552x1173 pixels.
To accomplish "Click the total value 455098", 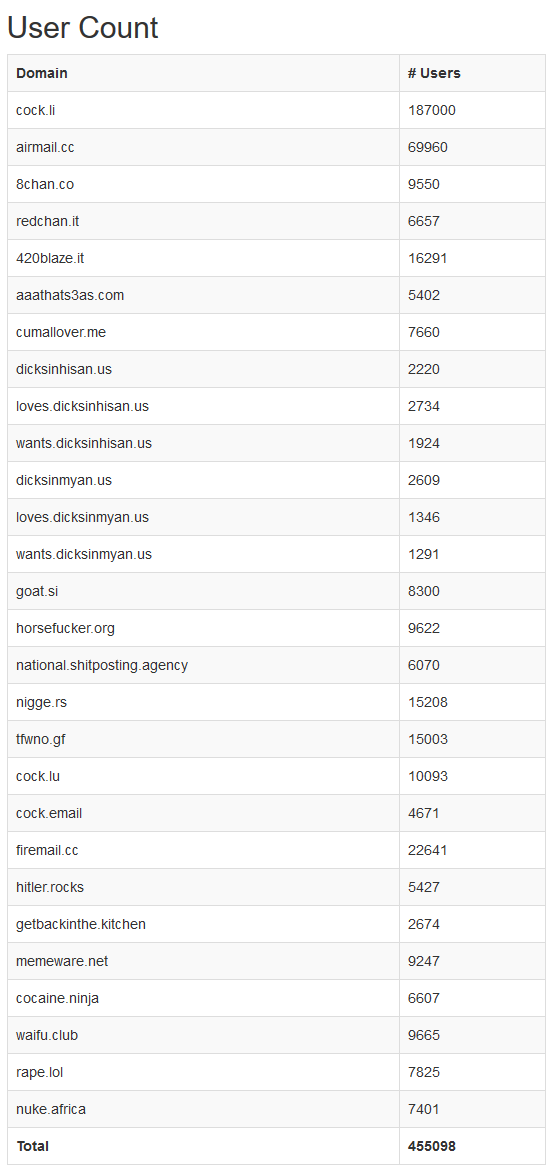I will [x=432, y=1146].
